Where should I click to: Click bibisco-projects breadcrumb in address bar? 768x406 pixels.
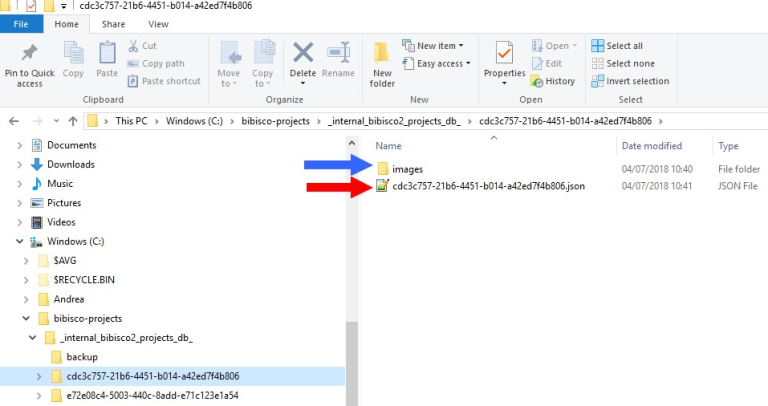click(275, 121)
